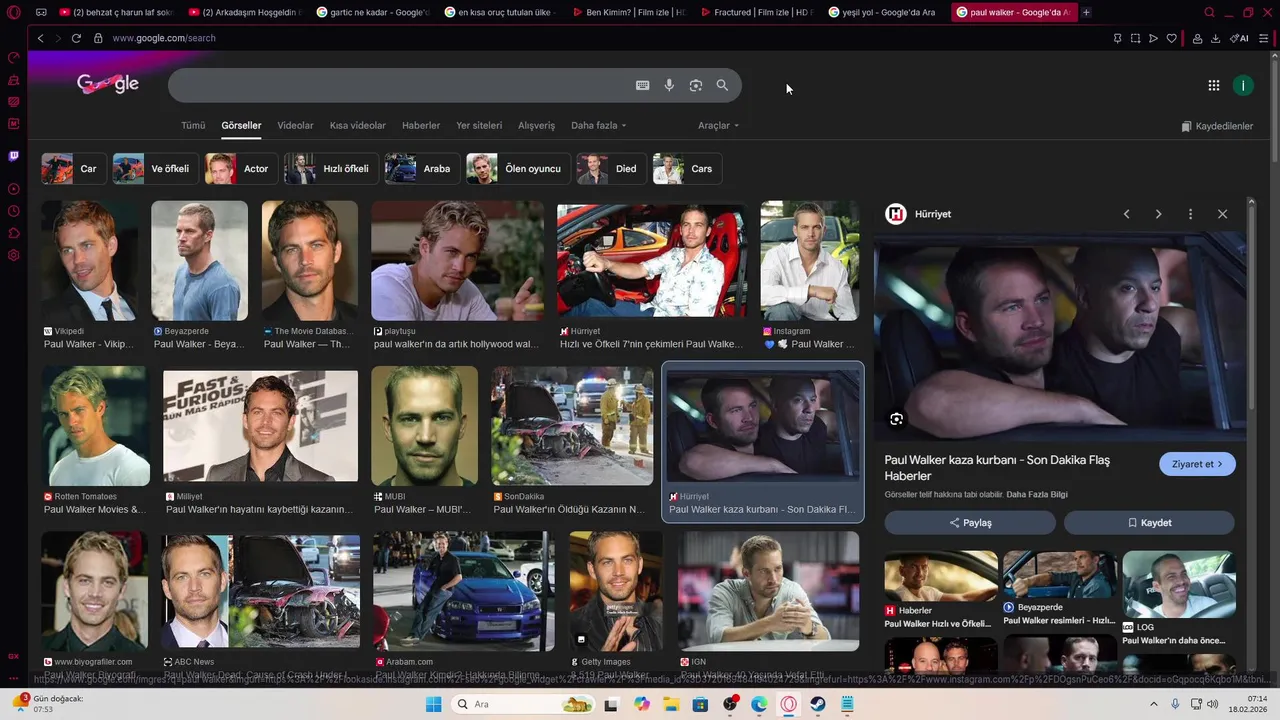Viewport: 1280px width, 720px height.
Task: Open File Explorer from the taskbar
Action: click(x=671, y=704)
